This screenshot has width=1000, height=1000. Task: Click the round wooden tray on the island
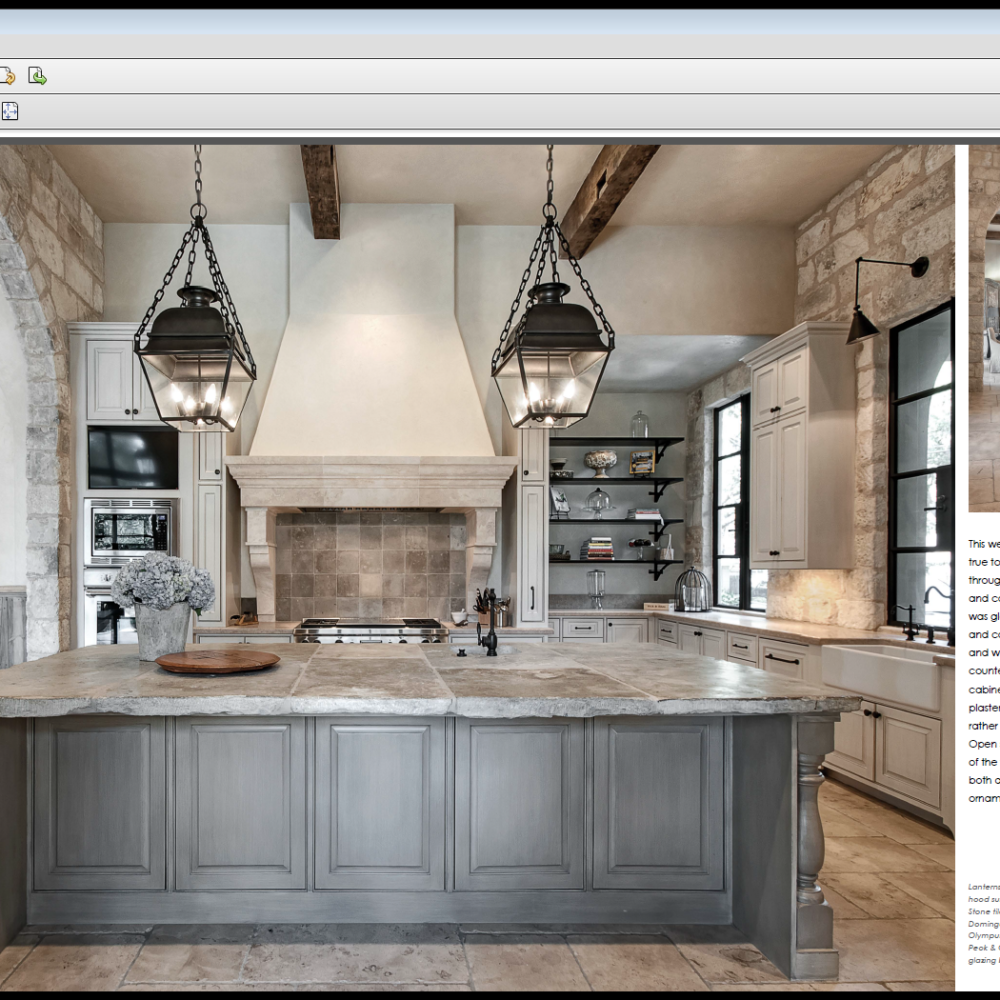pyautogui.click(x=218, y=661)
